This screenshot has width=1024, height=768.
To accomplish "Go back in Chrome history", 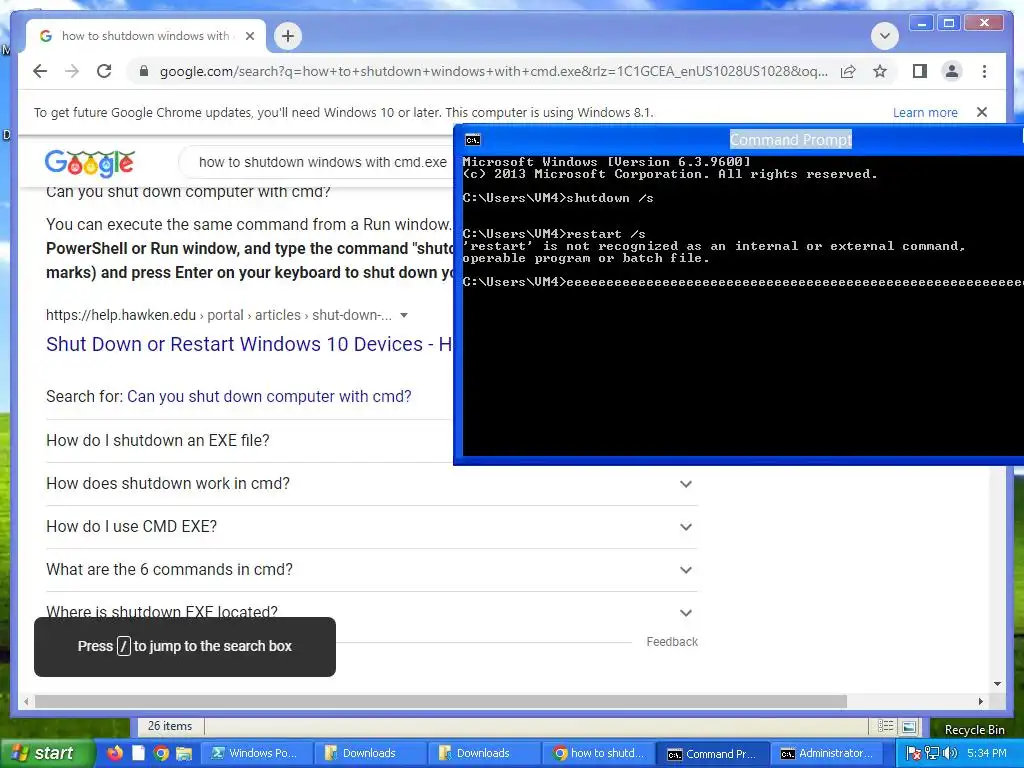I will [40, 71].
